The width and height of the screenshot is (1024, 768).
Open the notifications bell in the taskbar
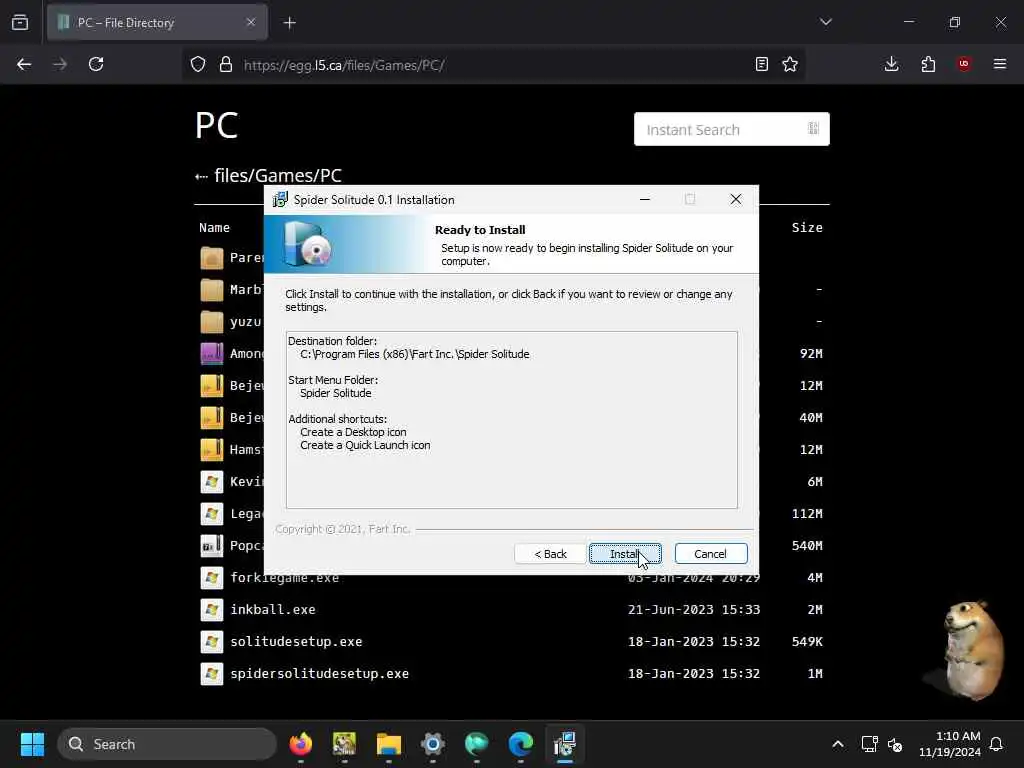click(x=996, y=744)
